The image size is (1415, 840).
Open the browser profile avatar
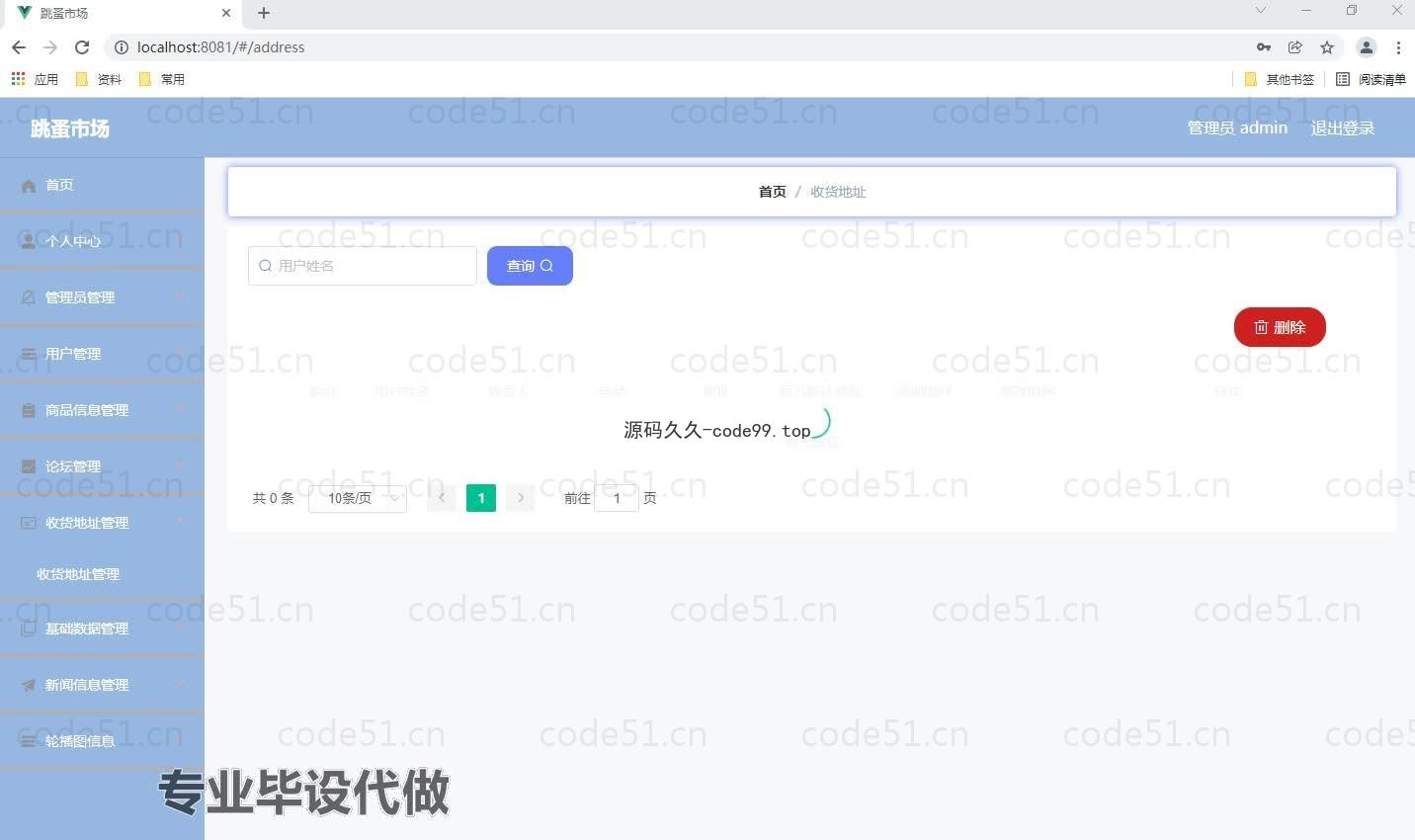point(1366,47)
